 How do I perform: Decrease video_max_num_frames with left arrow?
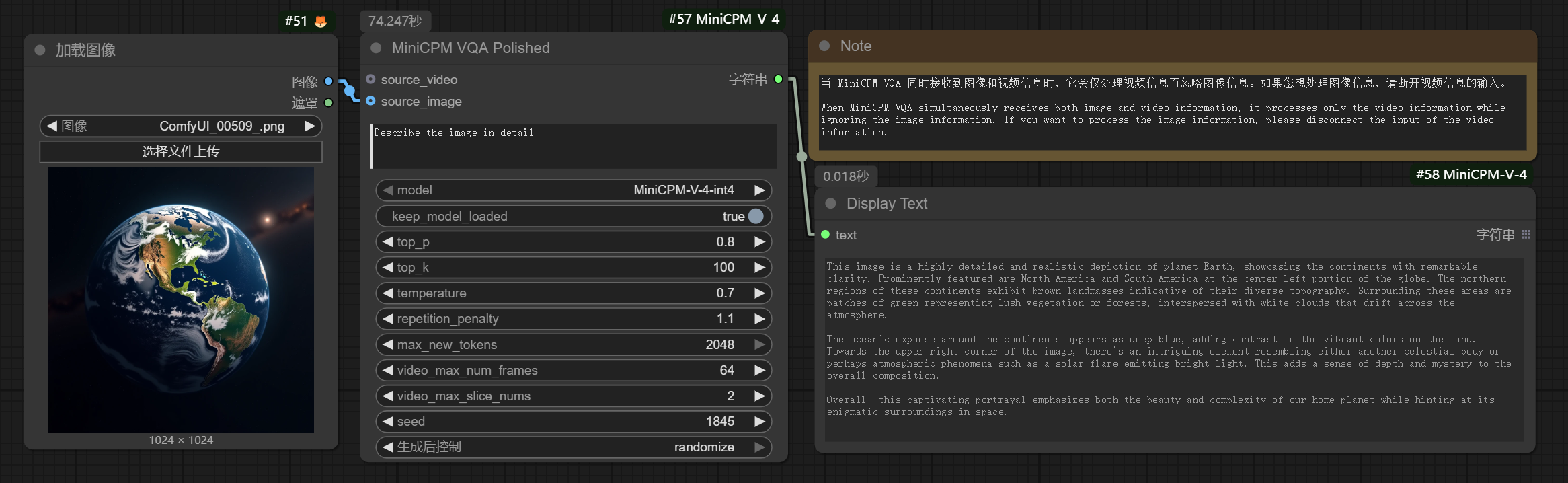387,370
